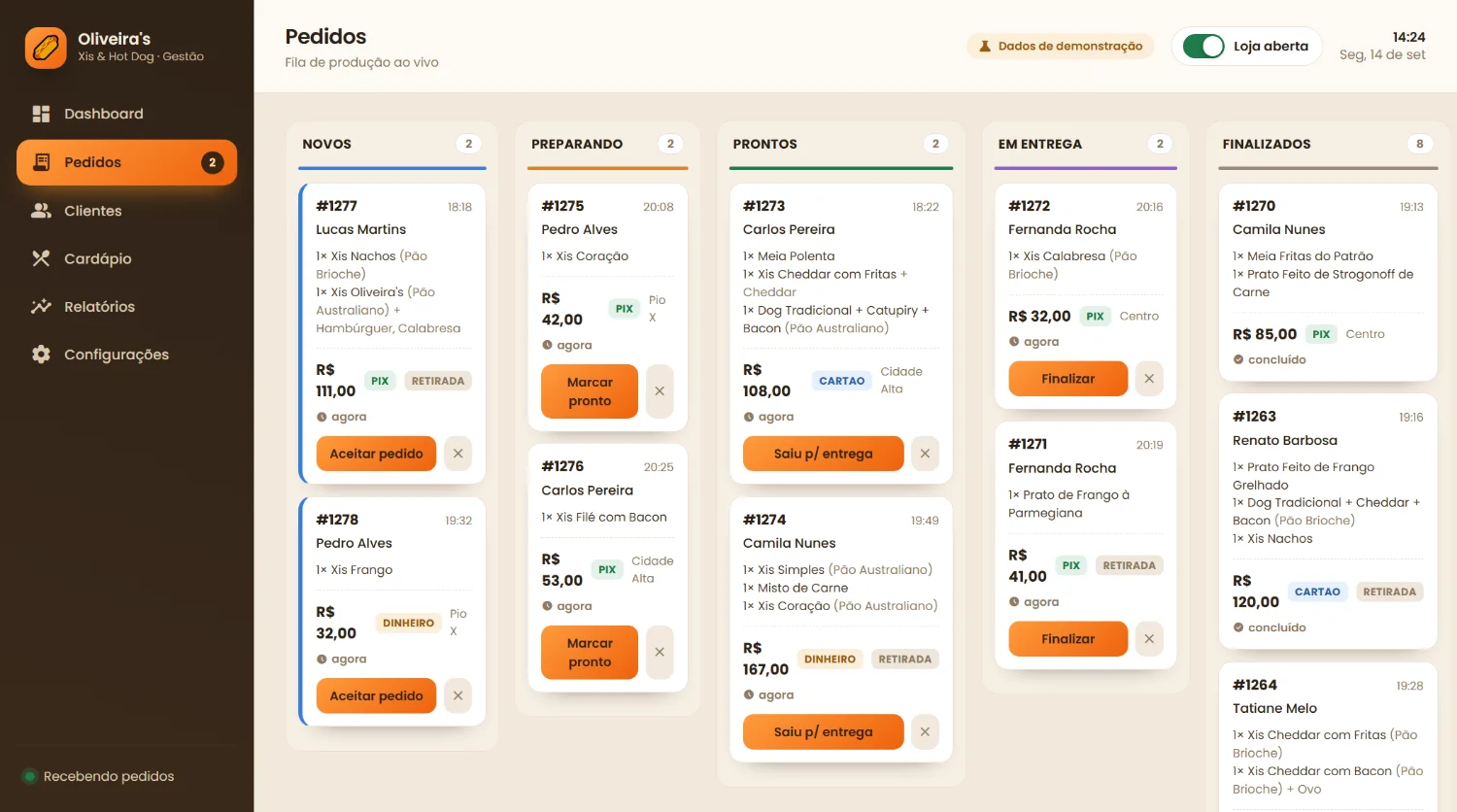Cancel order #1275 using its X button
This screenshot has height=812, width=1457.
[x=660, y=391]
